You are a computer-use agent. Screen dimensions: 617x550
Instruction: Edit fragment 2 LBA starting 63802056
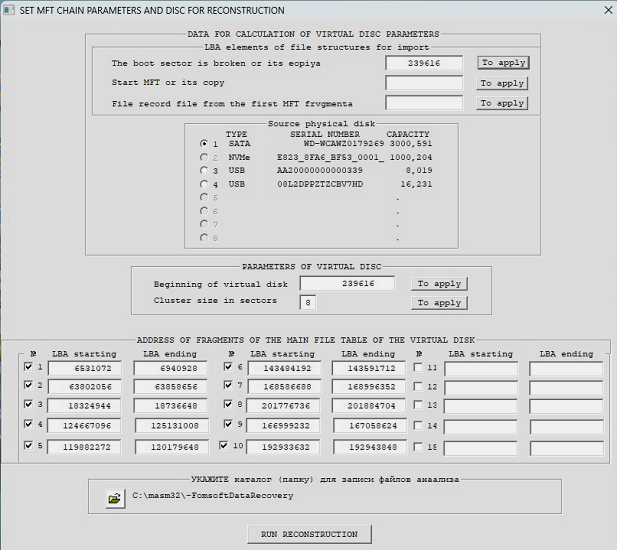pyautogui.click(x=85, y=387)
